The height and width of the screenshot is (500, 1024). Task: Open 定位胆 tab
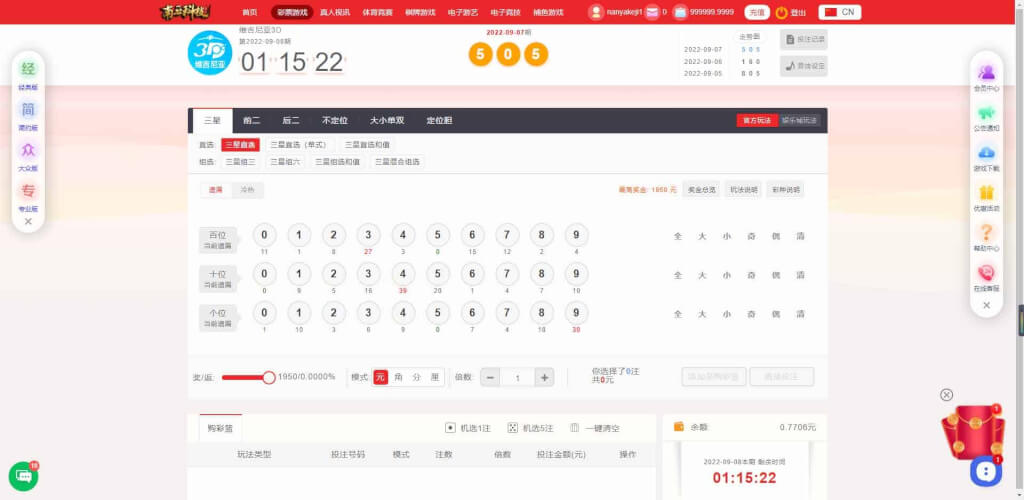(439, 121)
